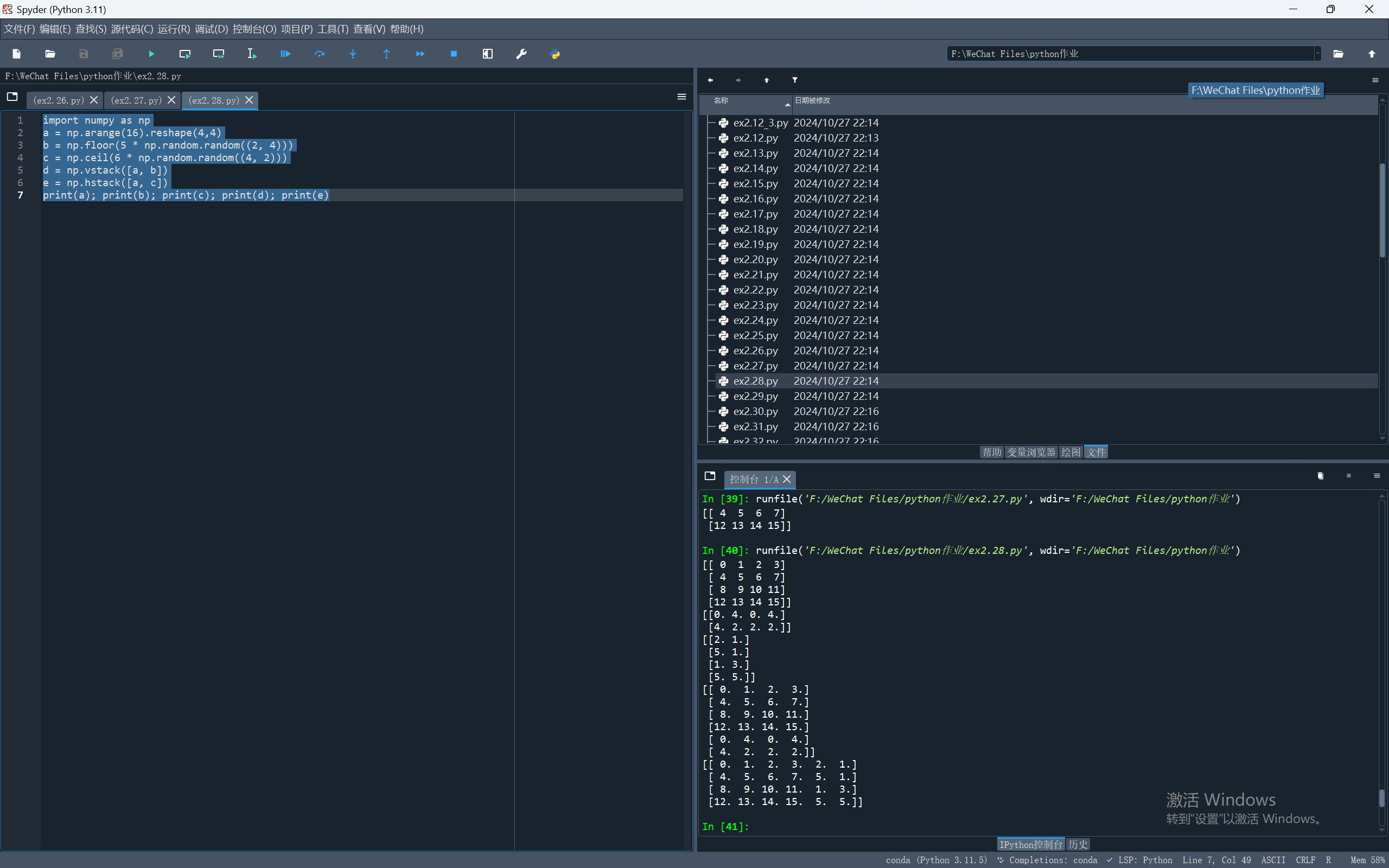Screen dimensions: 1389x868
Task: Maximize current pane using toolbar icon
Action: click(487, 54)
